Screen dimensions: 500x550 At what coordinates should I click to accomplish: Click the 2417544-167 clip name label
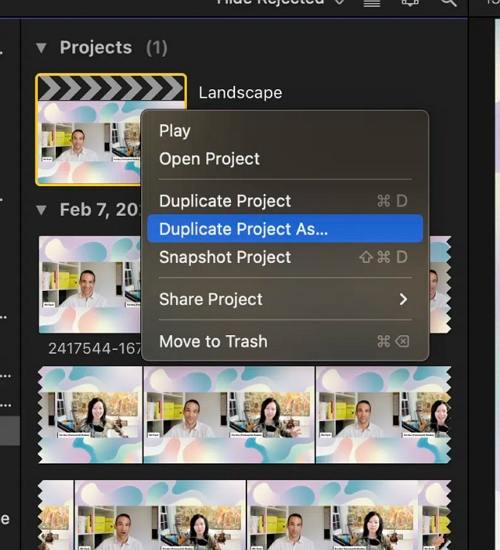95,349
